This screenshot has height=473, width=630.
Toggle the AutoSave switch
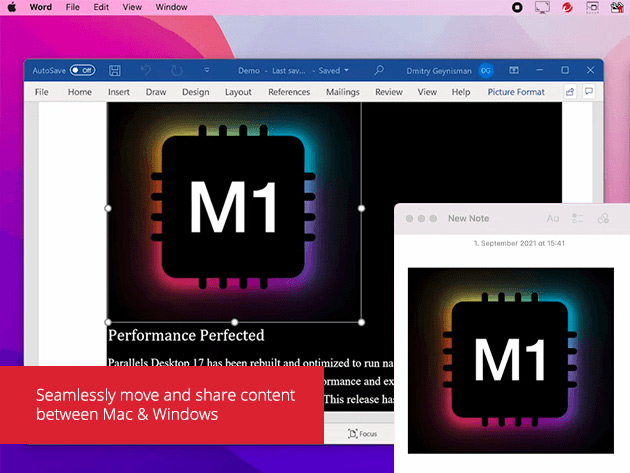(82, 70)
